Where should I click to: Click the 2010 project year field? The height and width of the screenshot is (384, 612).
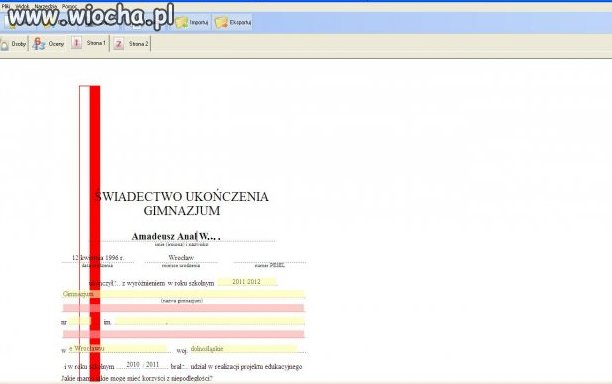point(133,364)
